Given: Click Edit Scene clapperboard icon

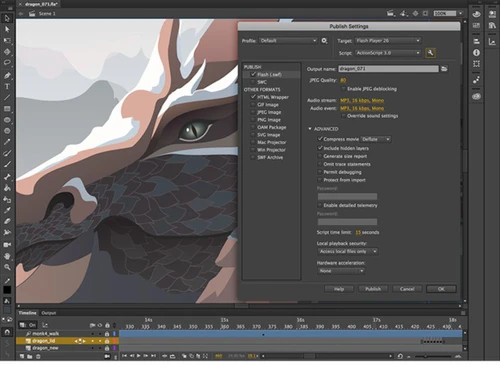Looking at the screenshot, I should (391, 13).
